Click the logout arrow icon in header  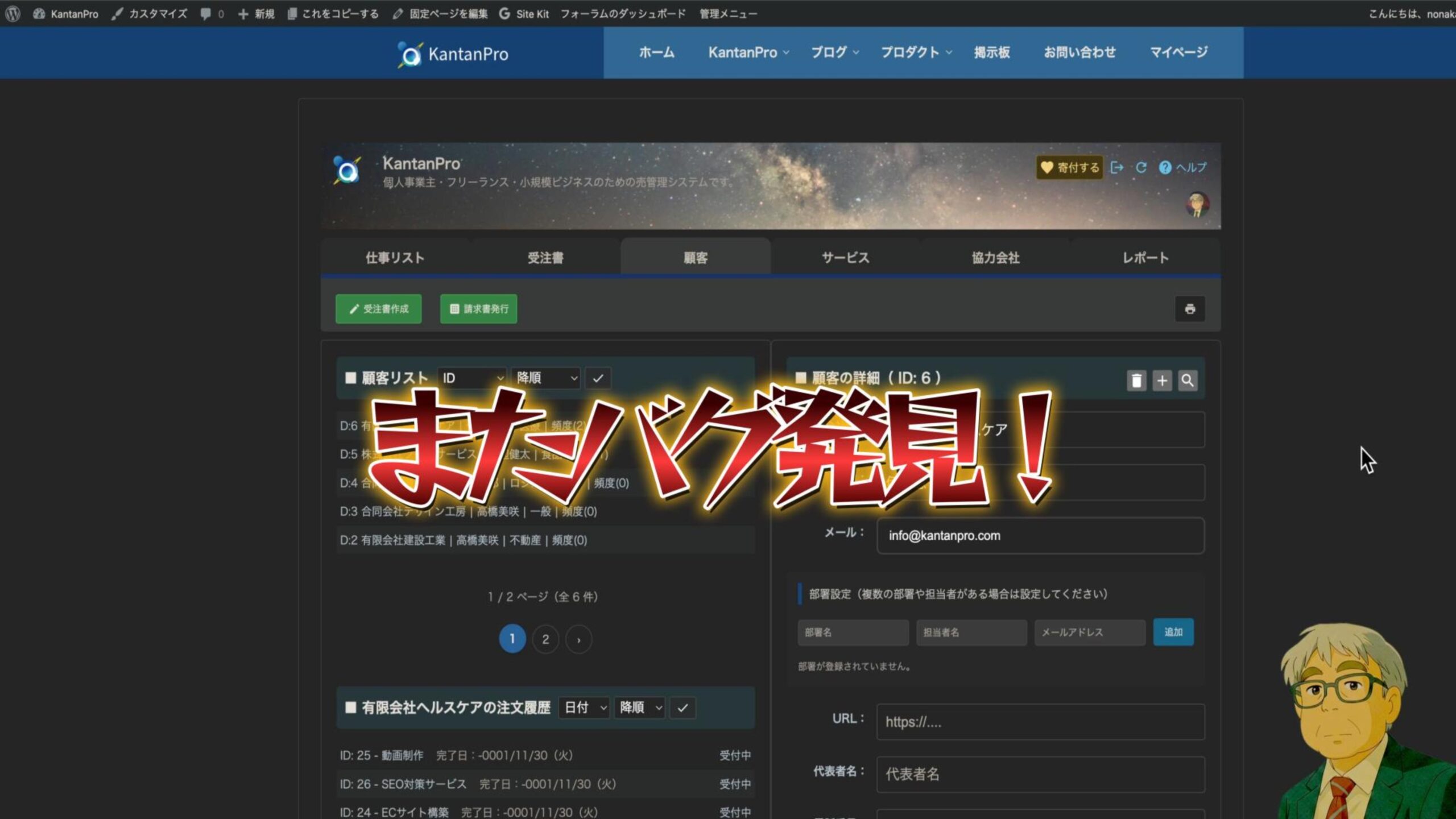pos(1116,167)
